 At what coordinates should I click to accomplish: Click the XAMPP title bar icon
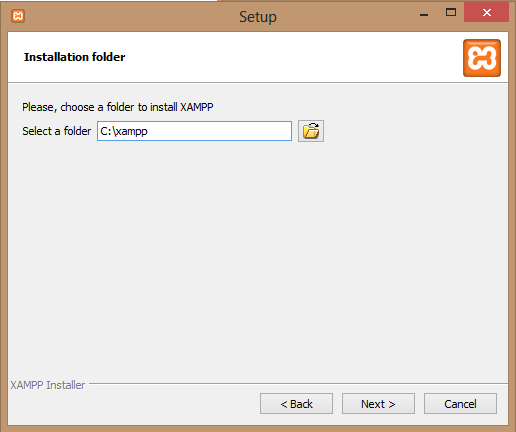[18, 16]
